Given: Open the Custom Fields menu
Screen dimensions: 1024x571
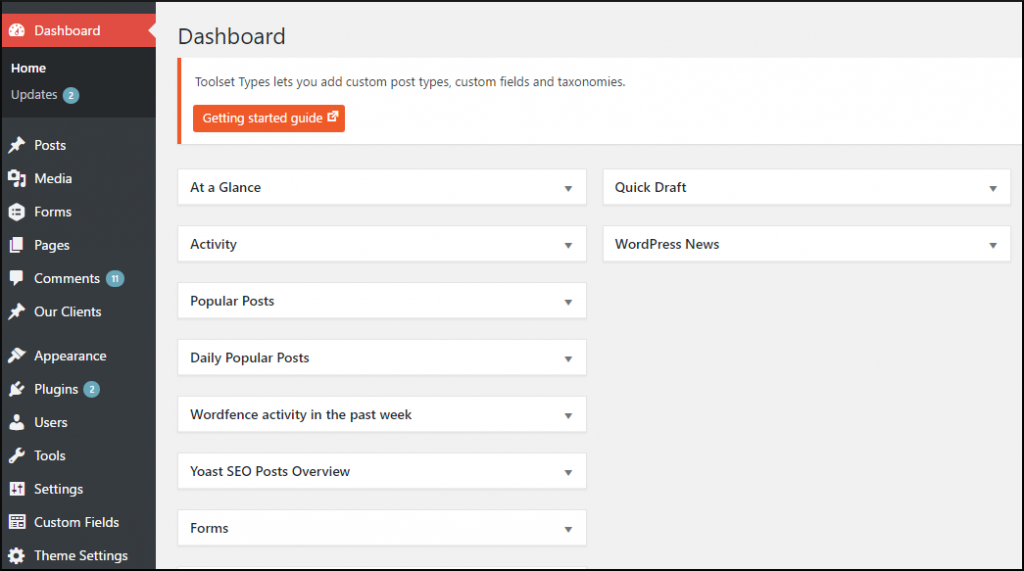Looking at the screenshot, I should pos(76,522).
